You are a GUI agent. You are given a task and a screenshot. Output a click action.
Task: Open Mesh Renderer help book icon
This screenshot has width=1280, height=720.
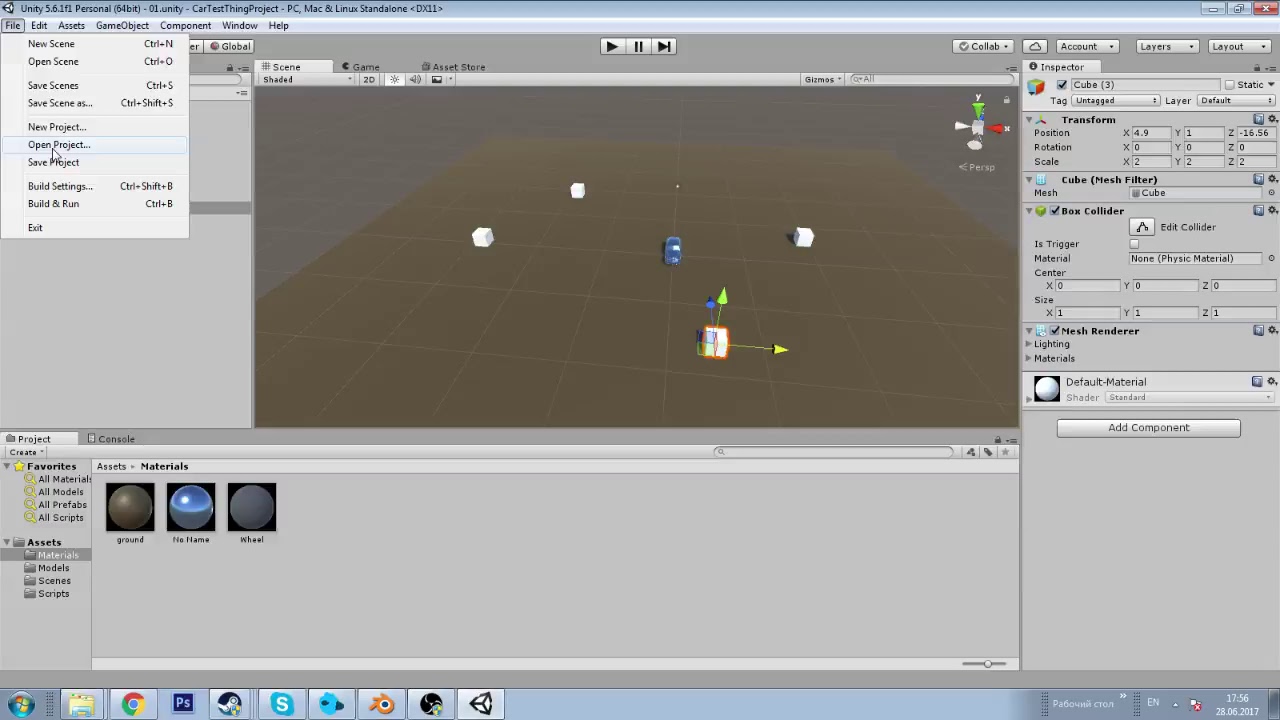(x=1259, y=330)
